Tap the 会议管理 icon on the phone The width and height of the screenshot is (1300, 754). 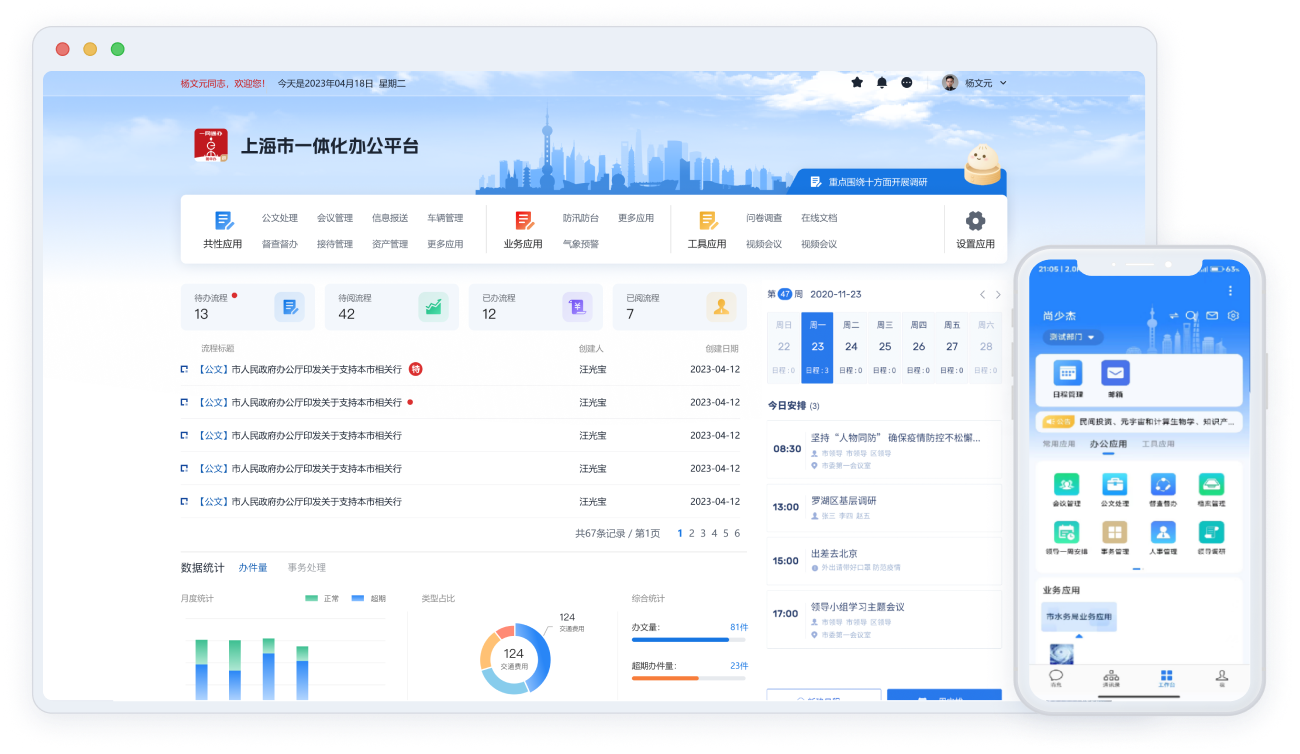[x=1066, y=484]
